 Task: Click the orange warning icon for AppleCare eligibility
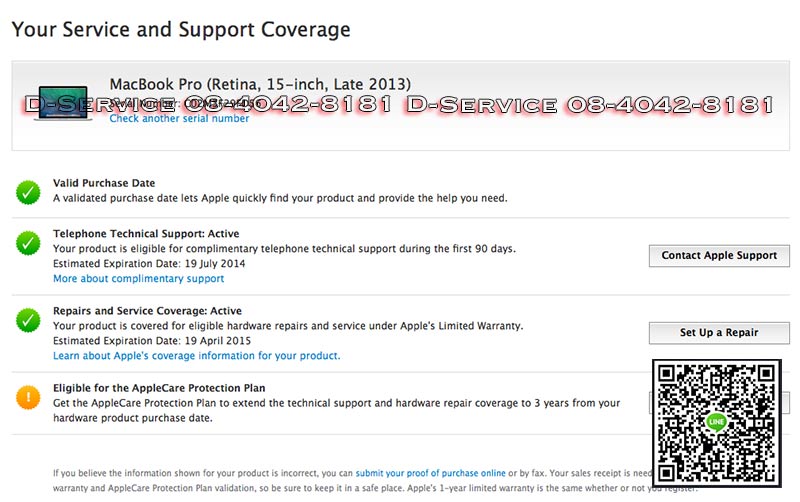point(28,397)
